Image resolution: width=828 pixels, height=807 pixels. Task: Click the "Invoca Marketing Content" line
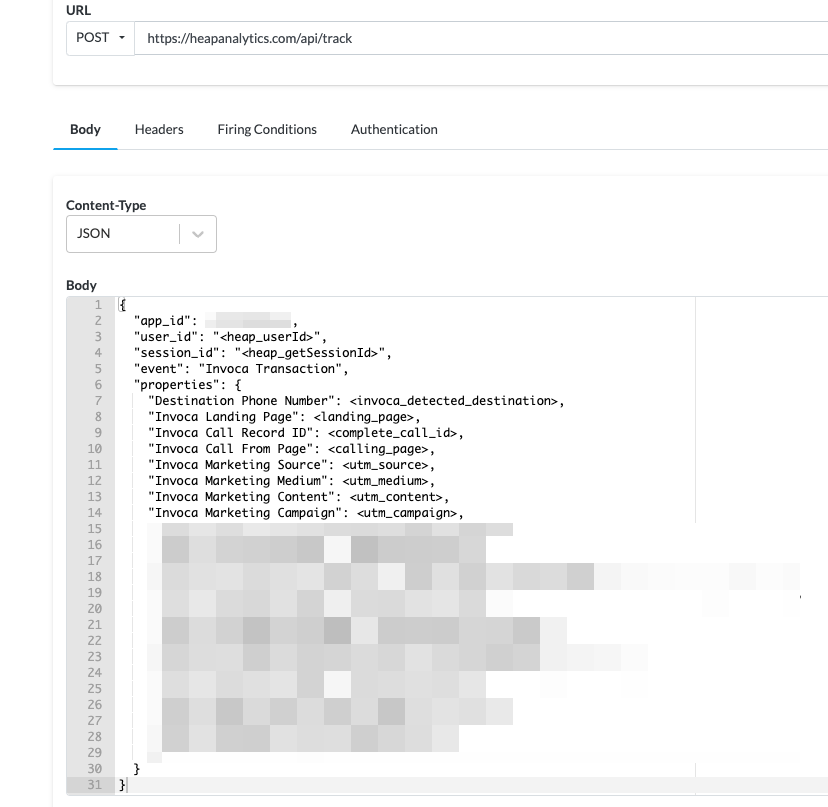pyautogui.click(x=298, y=497)
